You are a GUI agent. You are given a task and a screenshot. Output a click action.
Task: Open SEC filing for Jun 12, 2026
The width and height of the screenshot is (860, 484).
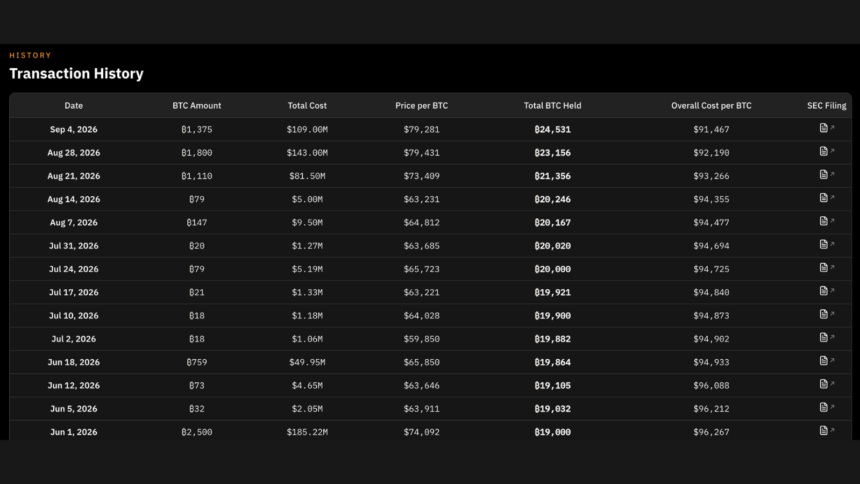click(x=827, y=384)
